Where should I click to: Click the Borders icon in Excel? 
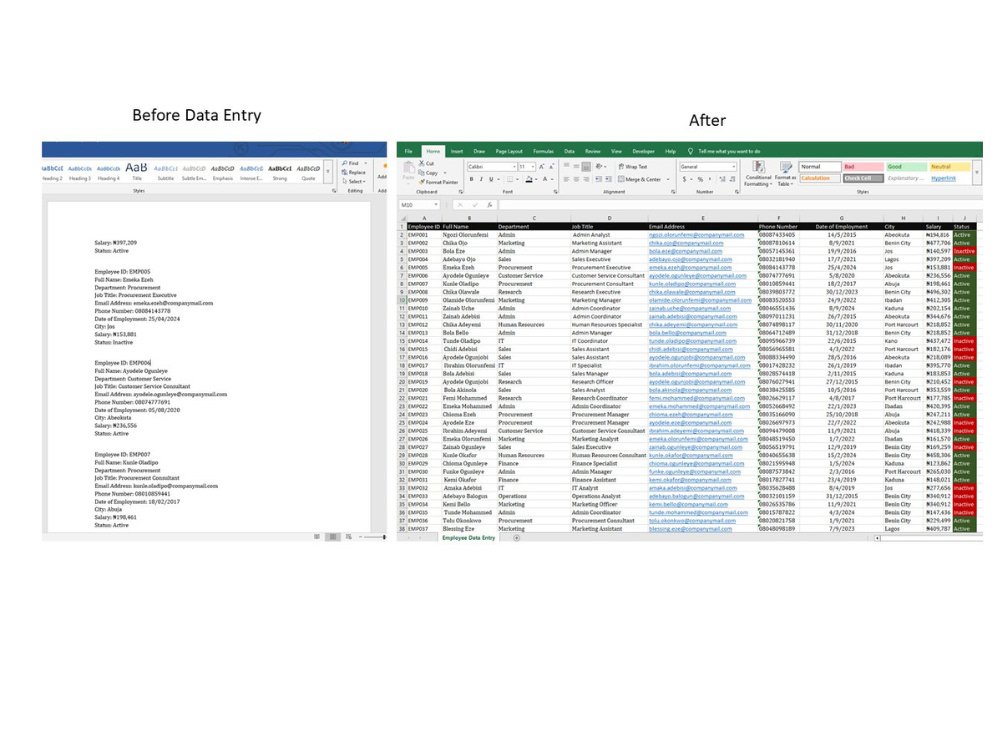[510, 179]
